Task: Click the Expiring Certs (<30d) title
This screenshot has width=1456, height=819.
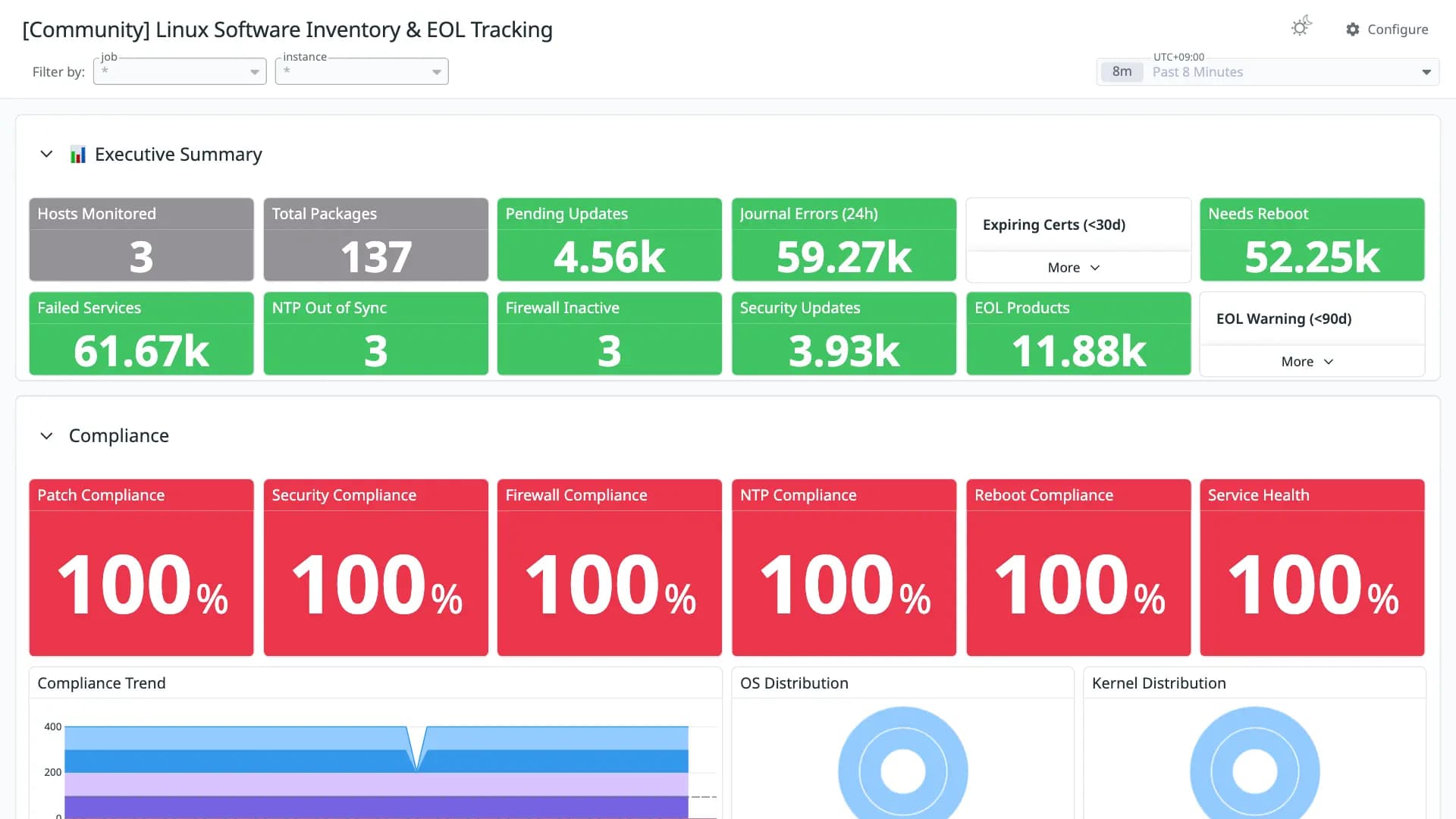Action: click(1054, 225)
